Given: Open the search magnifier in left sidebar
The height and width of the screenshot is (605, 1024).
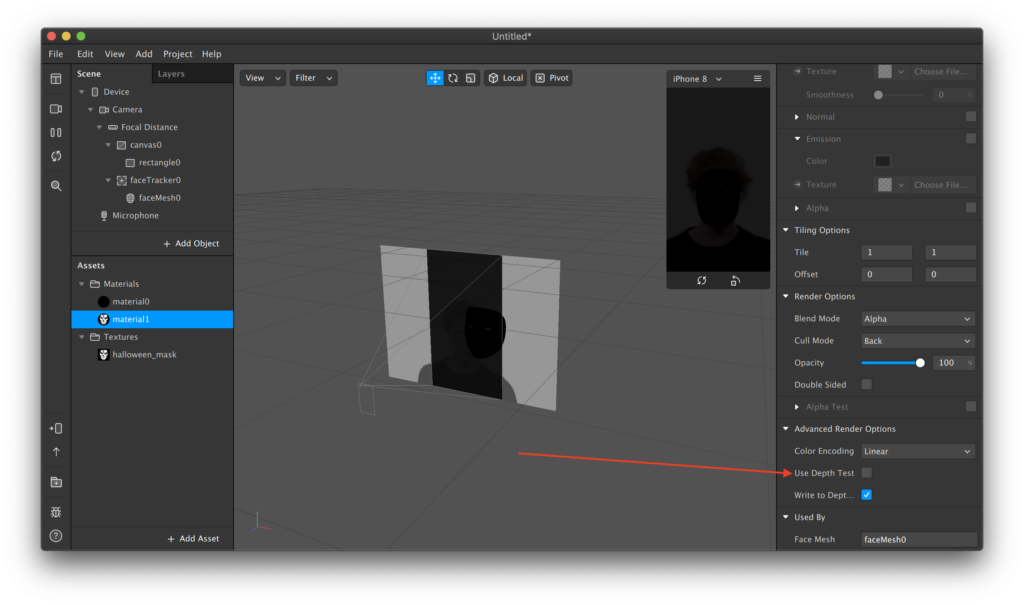Looking at the screenshot, I should point(56,186).
